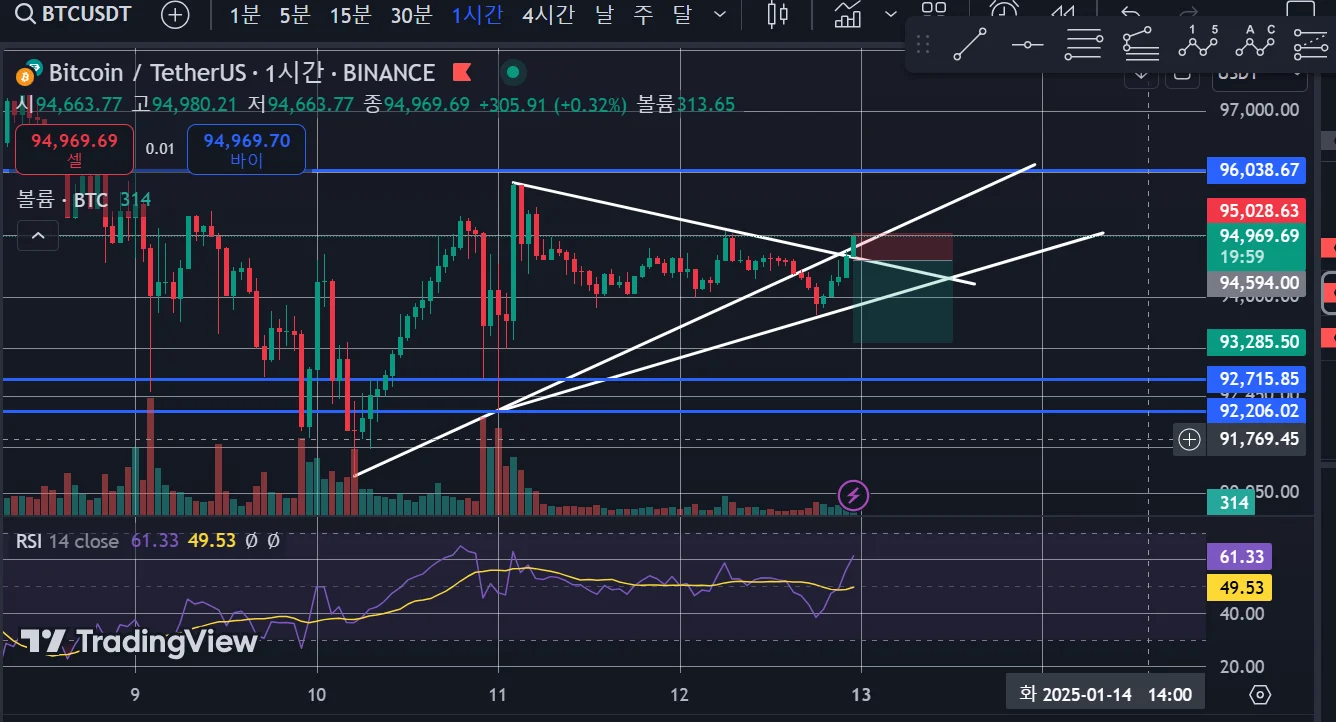
Task: Click the 96,038.67 blue price label
Action: pyautogui.click(x=1256, y=170)
